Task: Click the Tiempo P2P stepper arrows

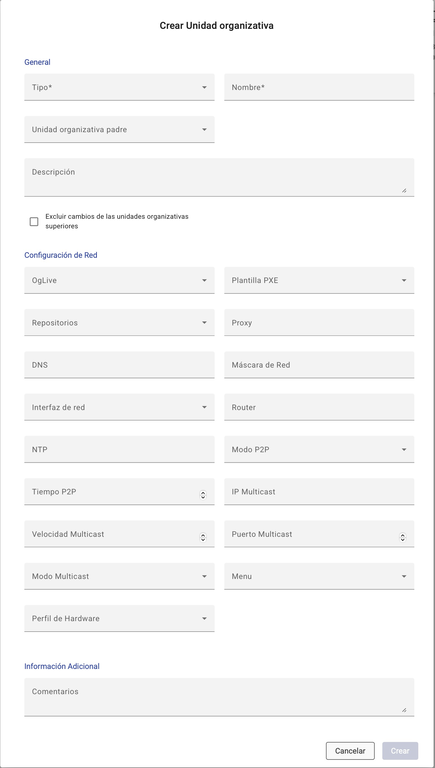Action: pos(203,495)
